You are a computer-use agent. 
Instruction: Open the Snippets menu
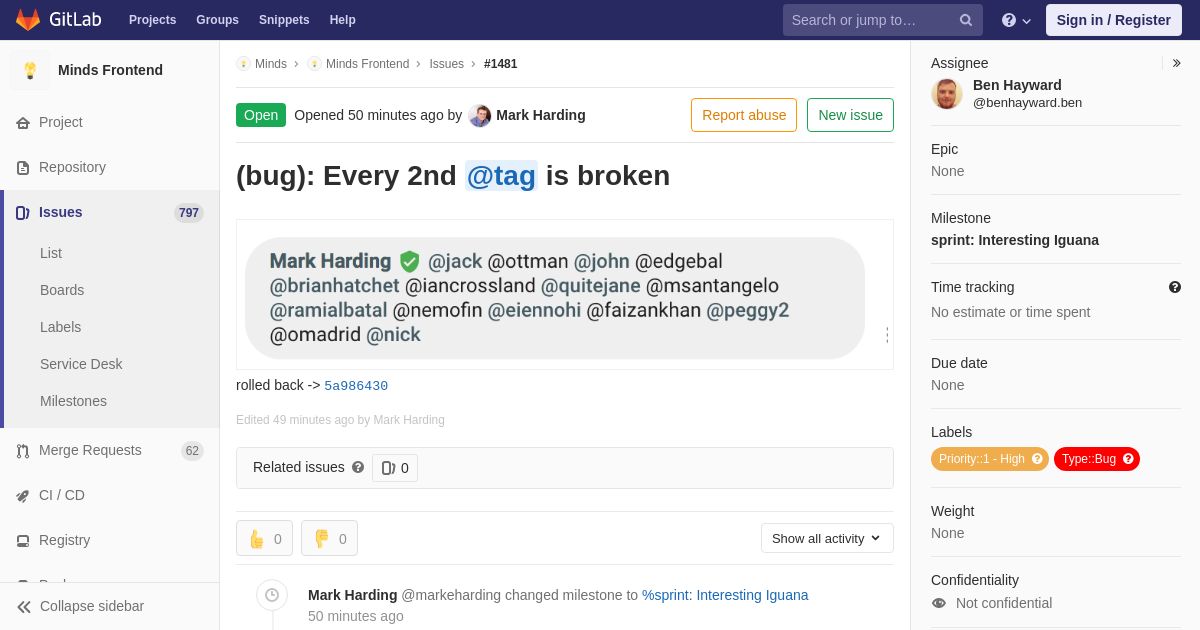click(284, 20)
